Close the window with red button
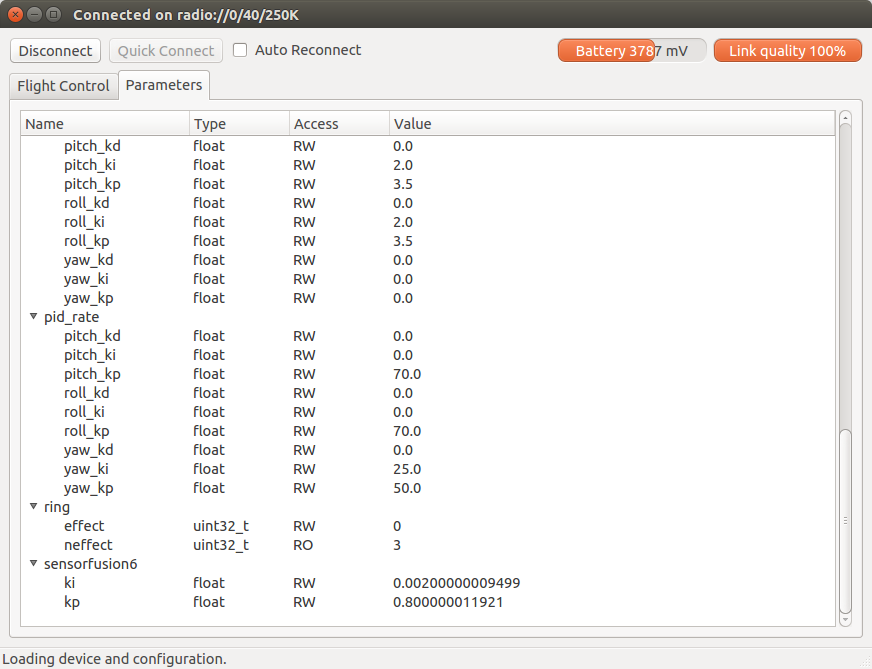The height and width of the screenshot is (669, 872). [16, 14]
